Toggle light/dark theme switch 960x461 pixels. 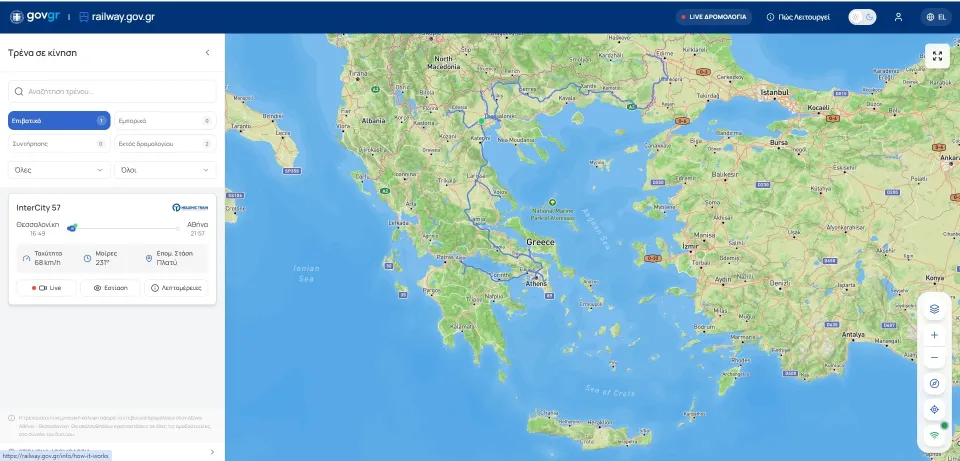click(x=862, y=17)
